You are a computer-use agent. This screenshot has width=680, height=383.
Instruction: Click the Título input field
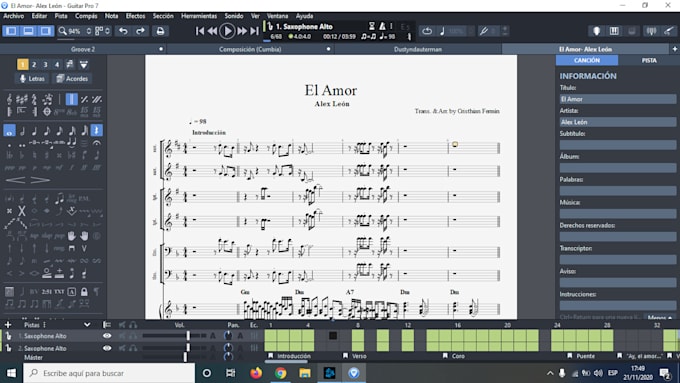(x=618, y=99)
